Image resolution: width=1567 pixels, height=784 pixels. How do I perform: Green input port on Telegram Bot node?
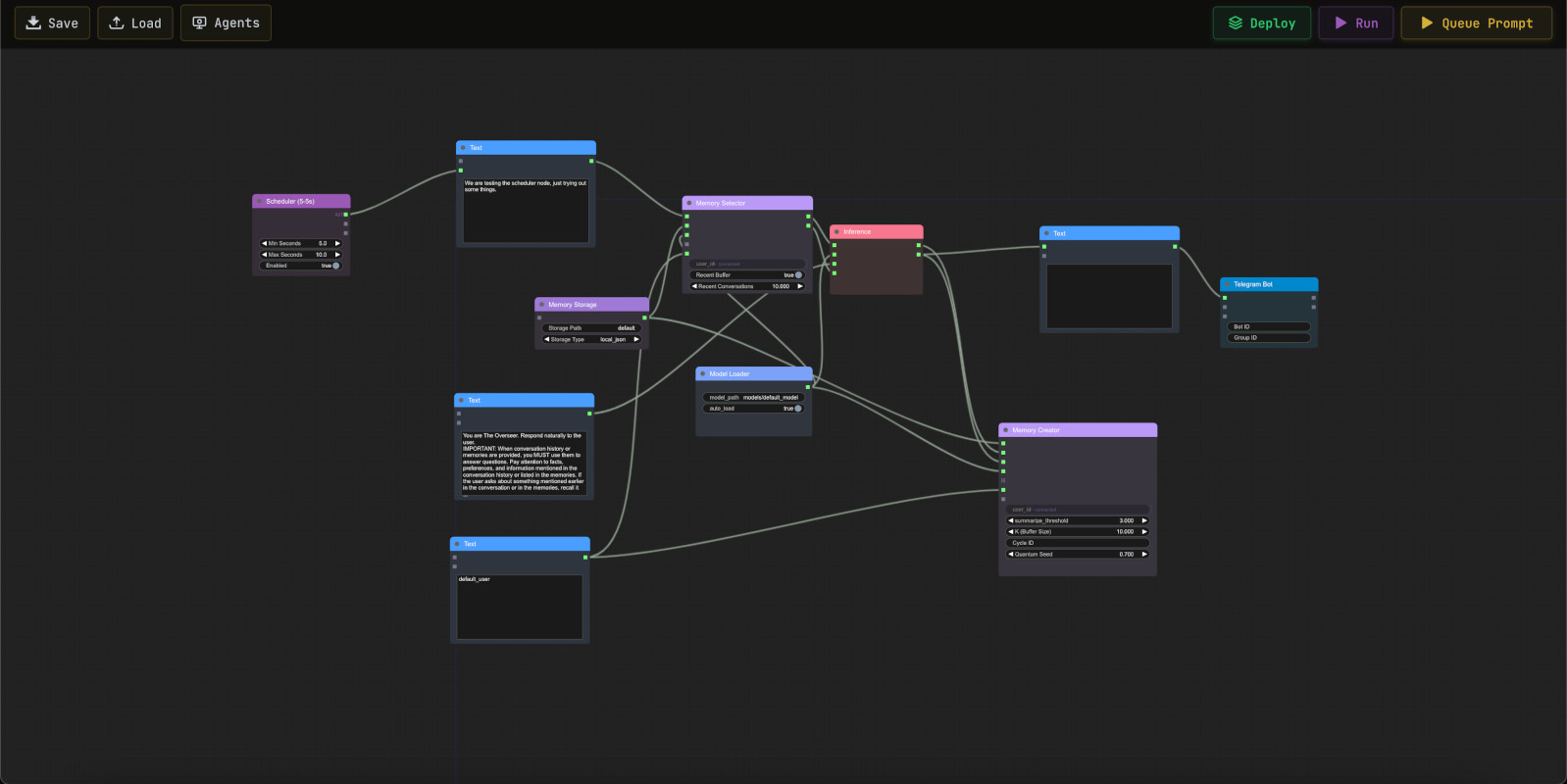pyautogui.click(x=1225, y=298)
